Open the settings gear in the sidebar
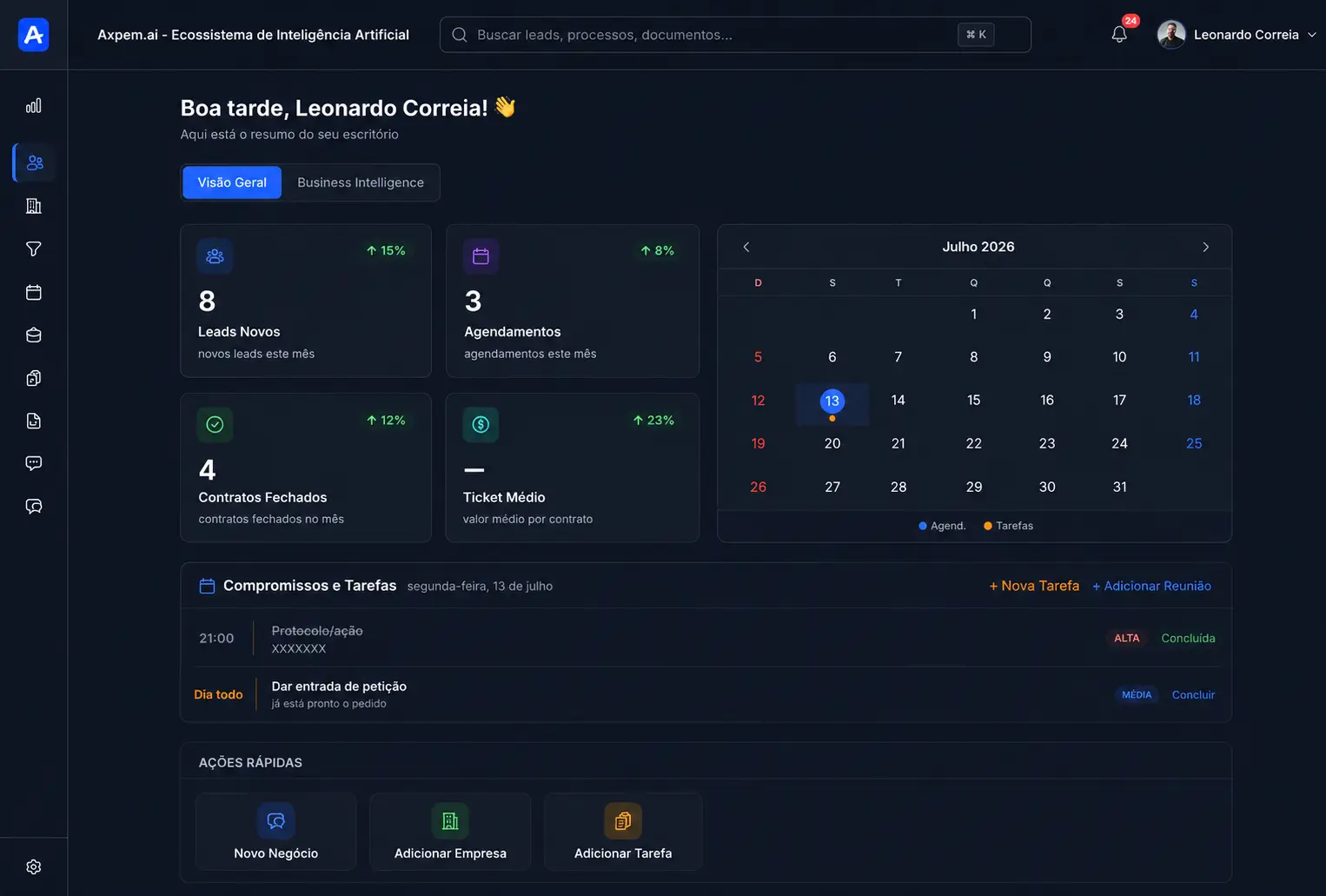The height and width of the screenshot is (896, 1326). click(33, 866)
